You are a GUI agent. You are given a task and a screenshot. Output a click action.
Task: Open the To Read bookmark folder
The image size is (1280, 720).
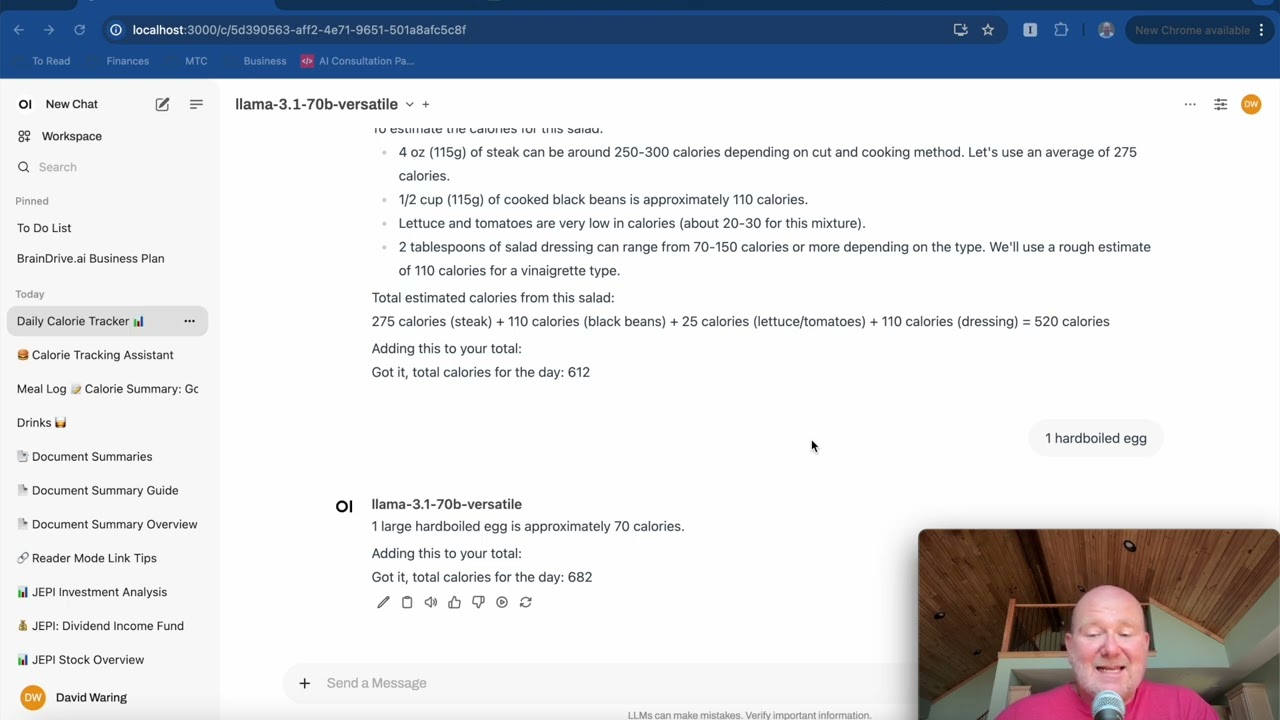[x=50, y=61]
